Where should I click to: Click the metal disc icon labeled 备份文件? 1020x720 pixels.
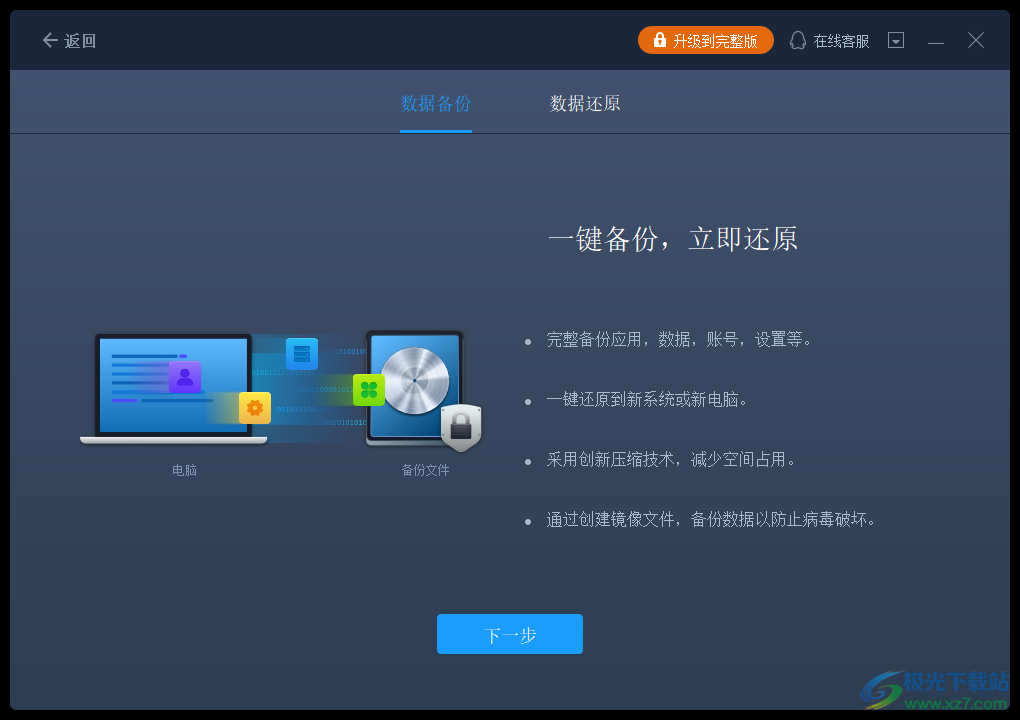[x=413, y=385]
